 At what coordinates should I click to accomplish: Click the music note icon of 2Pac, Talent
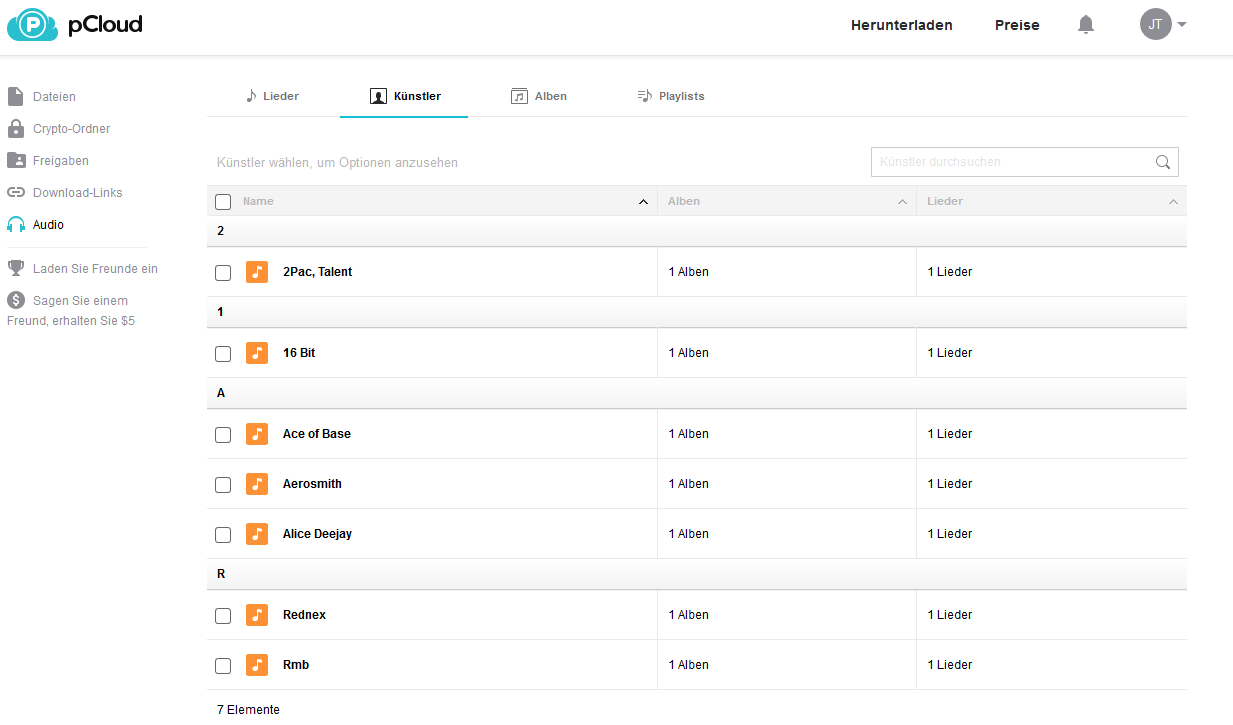[x=257, y=272]
